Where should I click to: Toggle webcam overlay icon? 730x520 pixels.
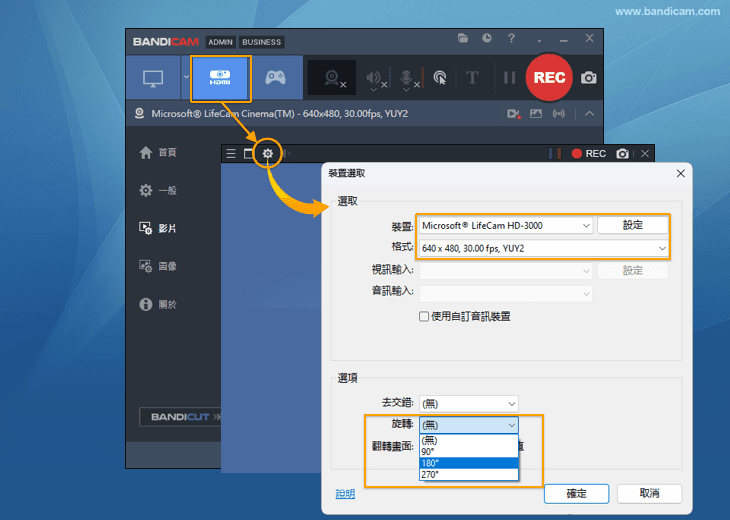(x=332, y=78)
